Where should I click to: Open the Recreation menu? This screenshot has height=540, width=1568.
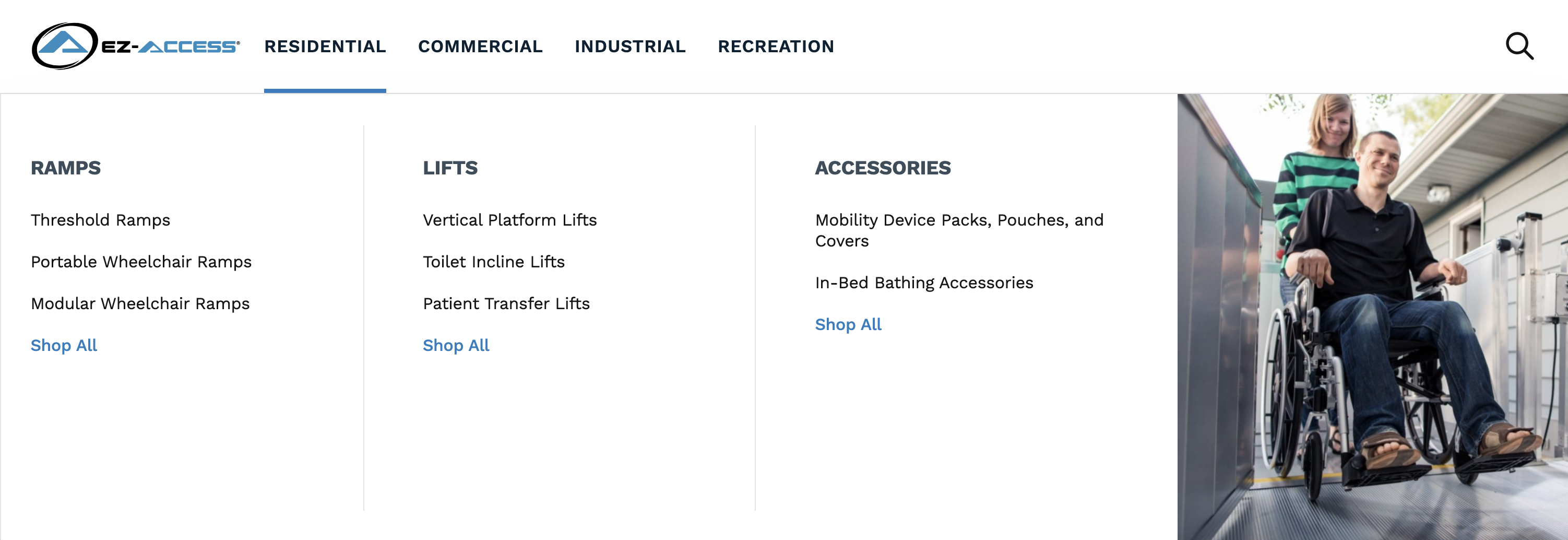pyautogui.click(x=776, y=46)
